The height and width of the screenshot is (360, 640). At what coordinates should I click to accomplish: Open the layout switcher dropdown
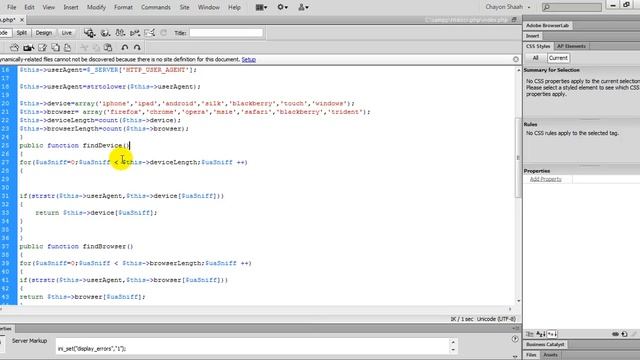(261, 7)
